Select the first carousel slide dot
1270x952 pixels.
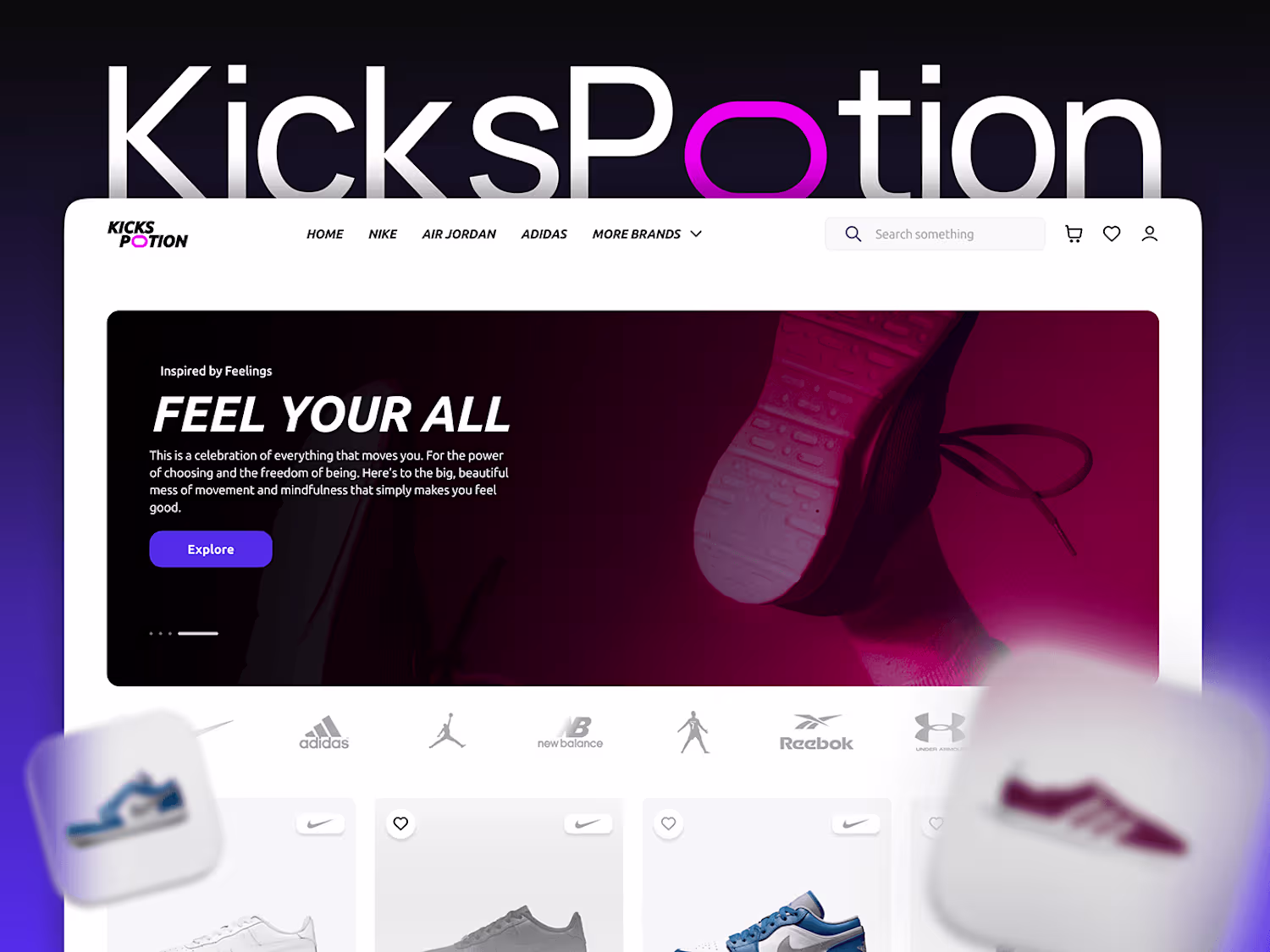(x=151, y=633)
